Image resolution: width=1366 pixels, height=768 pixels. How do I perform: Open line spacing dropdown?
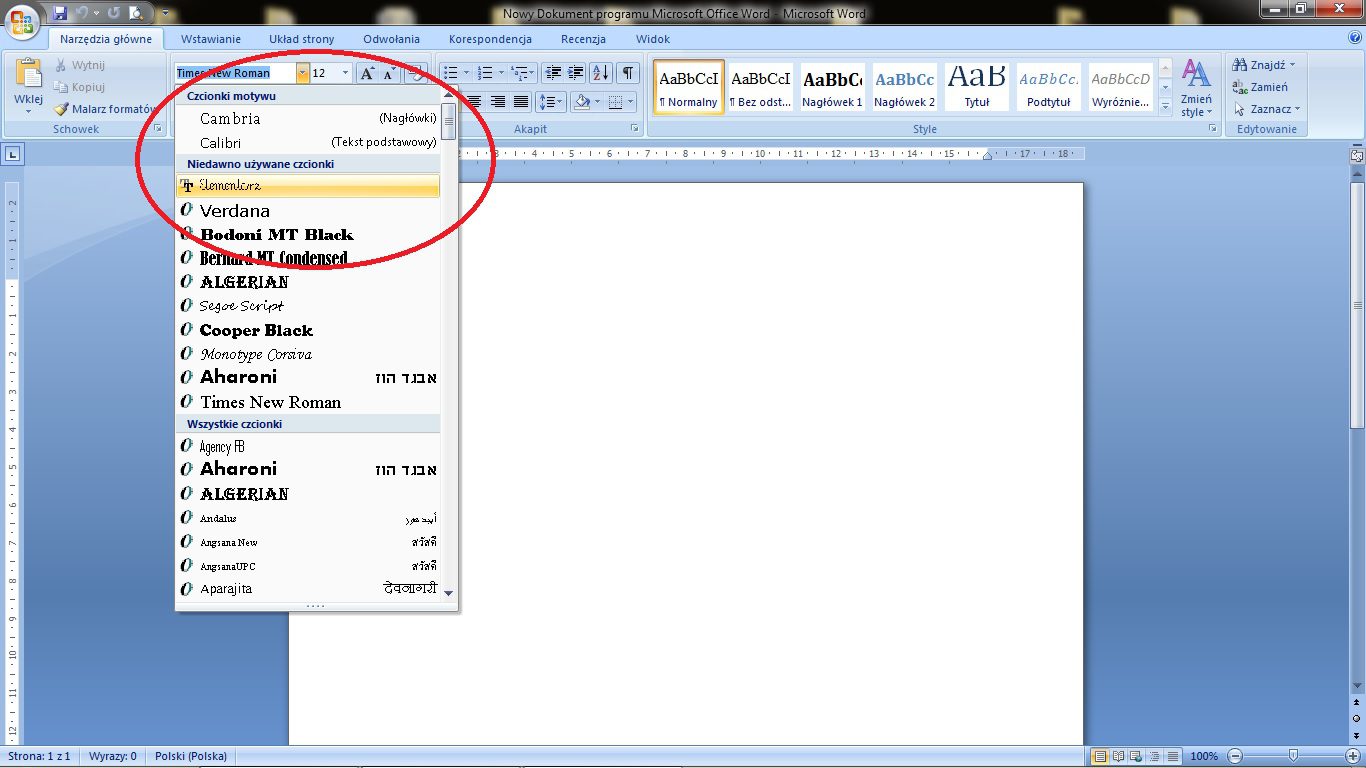click(551, 102)
